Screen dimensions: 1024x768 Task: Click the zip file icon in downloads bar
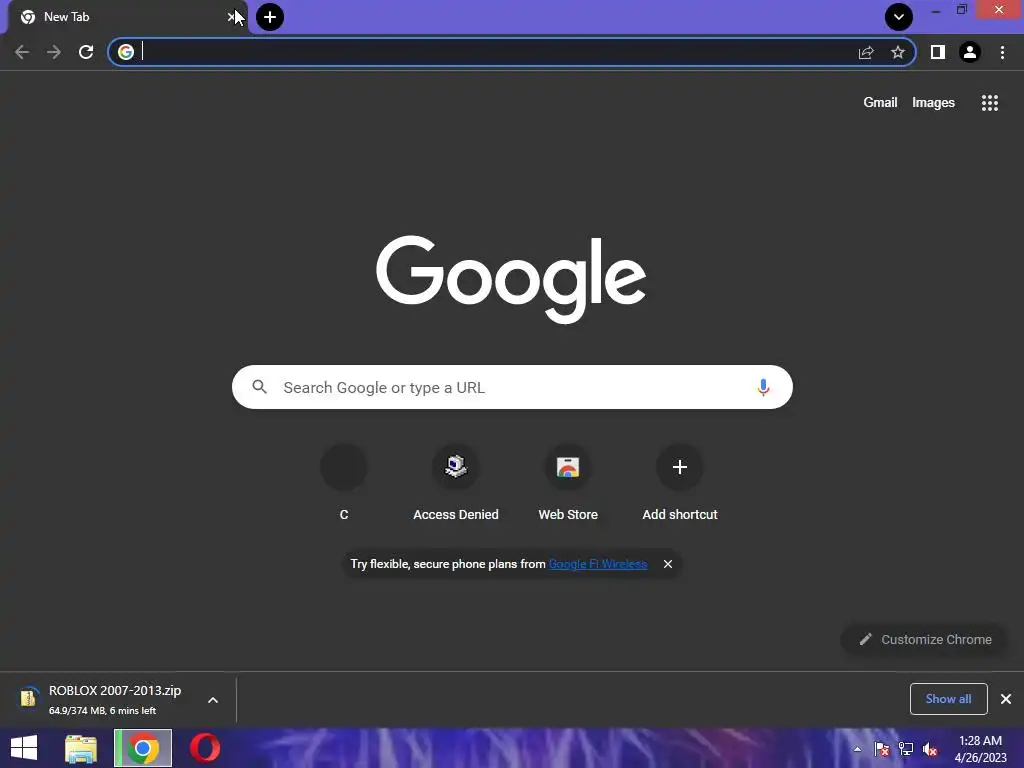click(28, 697)
